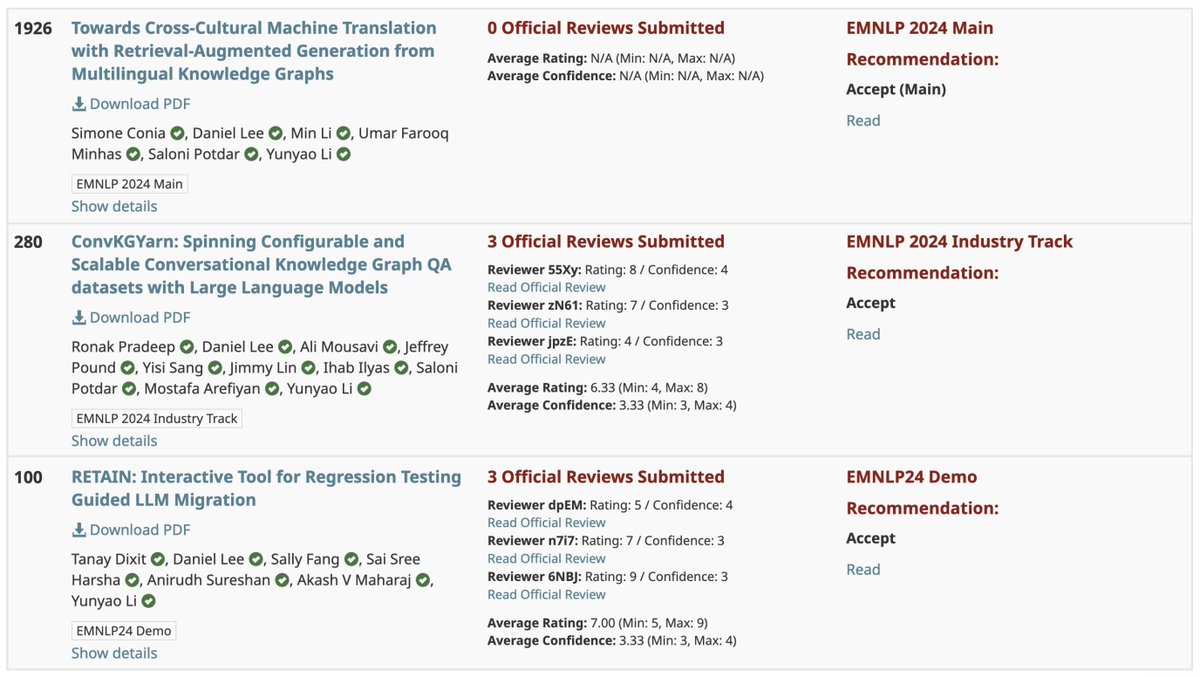Click the download icon for RETAIN PDF
This screenshot has width=1200, height=677.
click(79, 530)
